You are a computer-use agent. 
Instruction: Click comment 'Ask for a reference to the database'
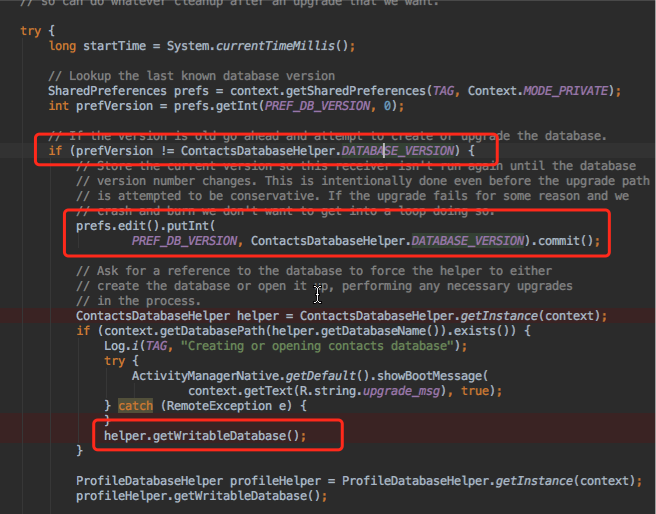pos(314,271)
